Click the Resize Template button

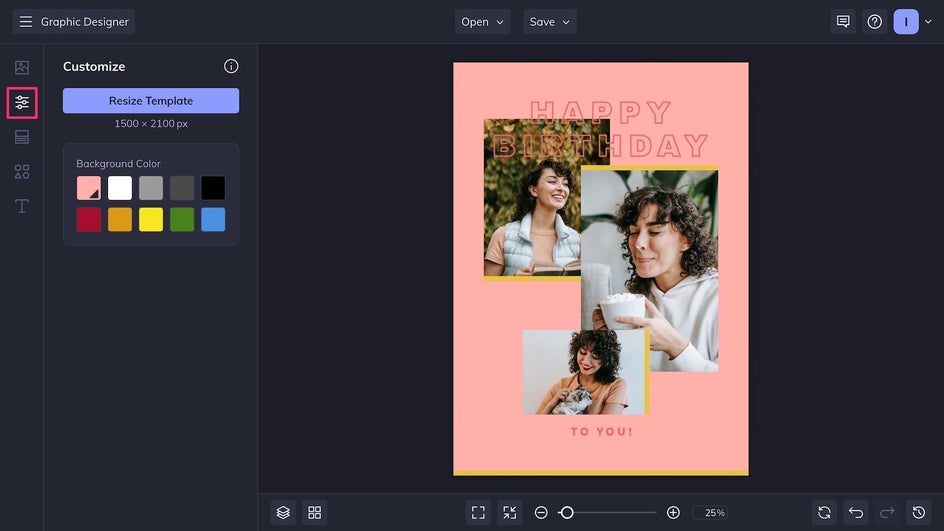pos(151,101)
